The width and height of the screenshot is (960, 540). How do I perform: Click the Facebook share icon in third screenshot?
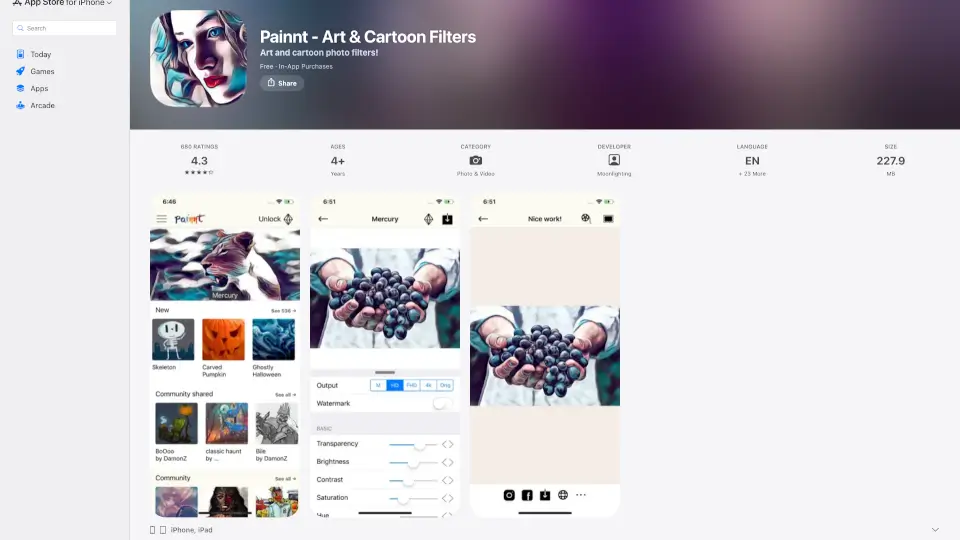coord(527,495)
